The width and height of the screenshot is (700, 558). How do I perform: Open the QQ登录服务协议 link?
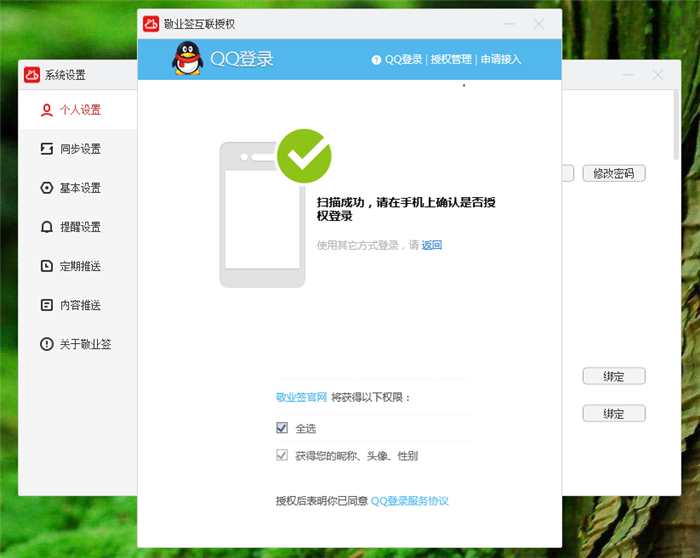pyautogui.click(x=410, y=501)
